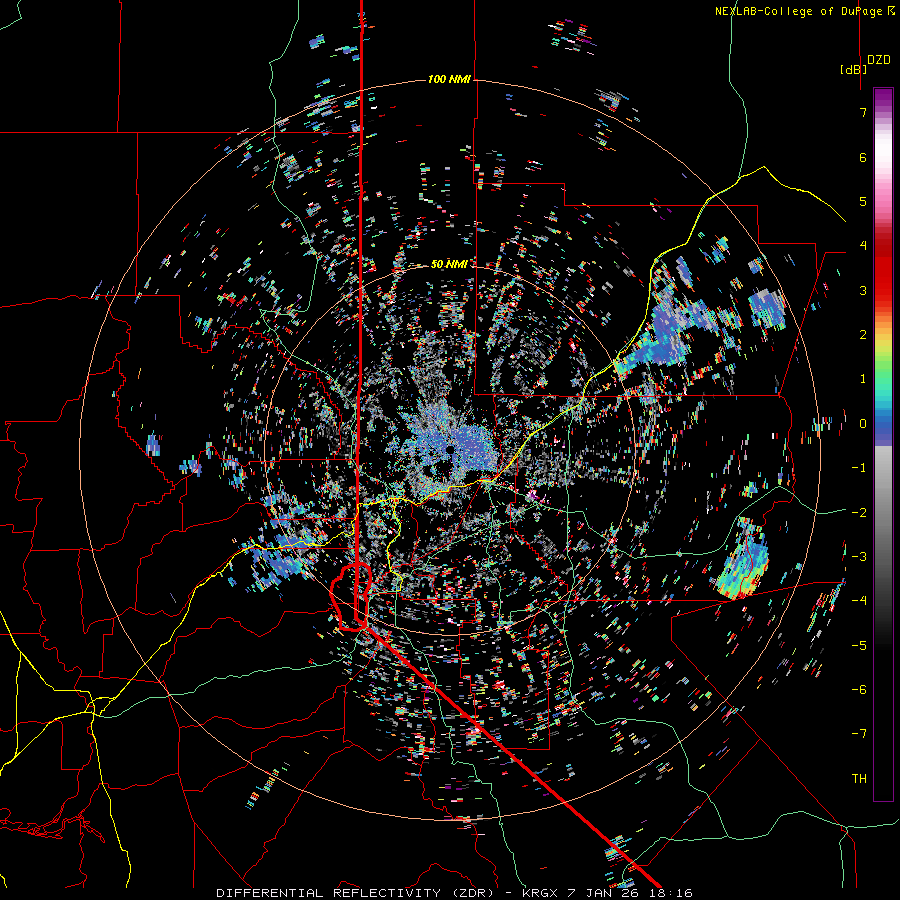The height and width of the screenshot is (900, 900).
Task: Click the -6 scale tick label
Action: tap(859, 689)
